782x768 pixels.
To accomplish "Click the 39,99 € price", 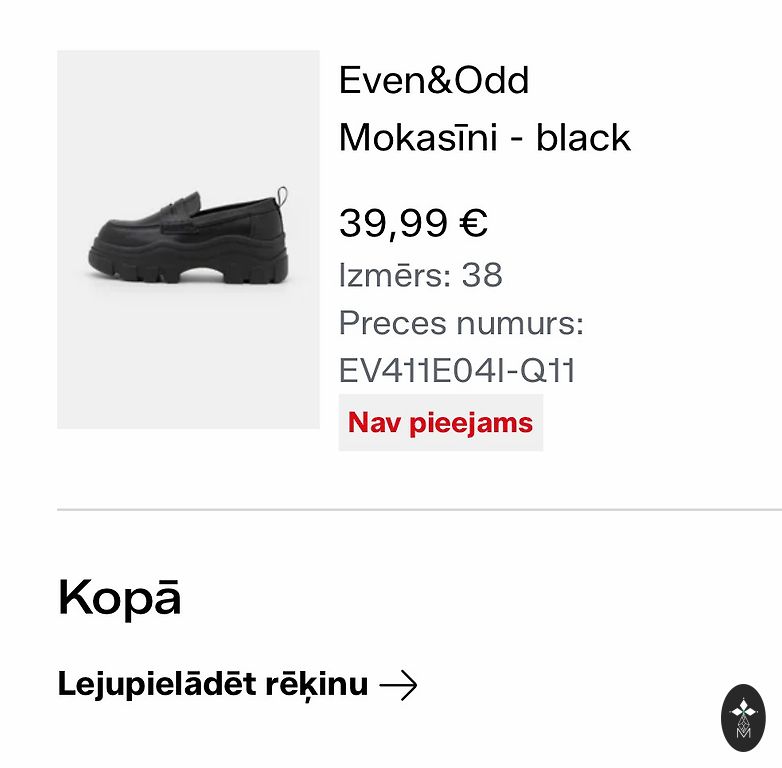I will 413,223.
